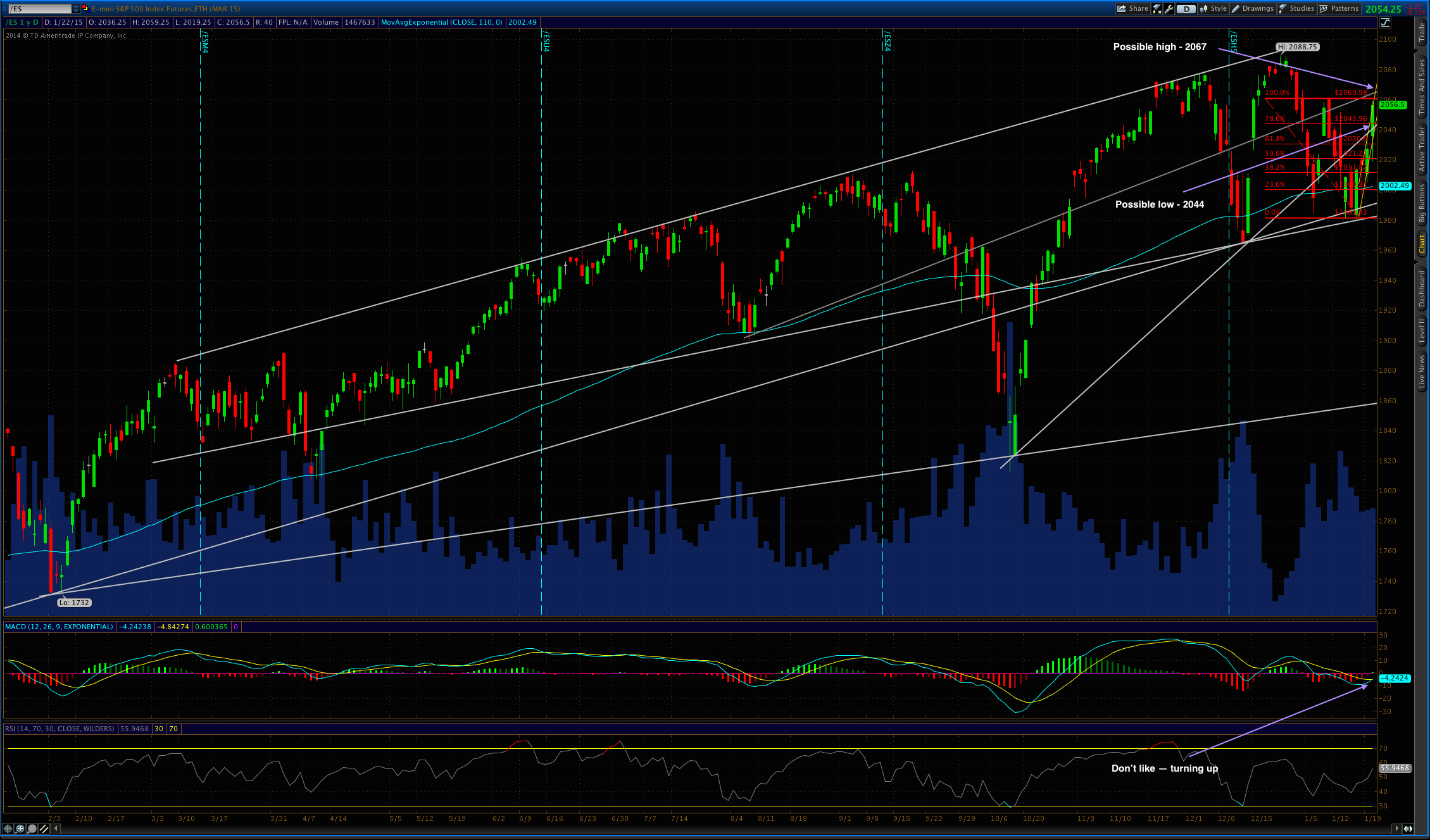The image size is (1430, 840).
Task: Click the /ES symbol input field
Action: (38, 9)
